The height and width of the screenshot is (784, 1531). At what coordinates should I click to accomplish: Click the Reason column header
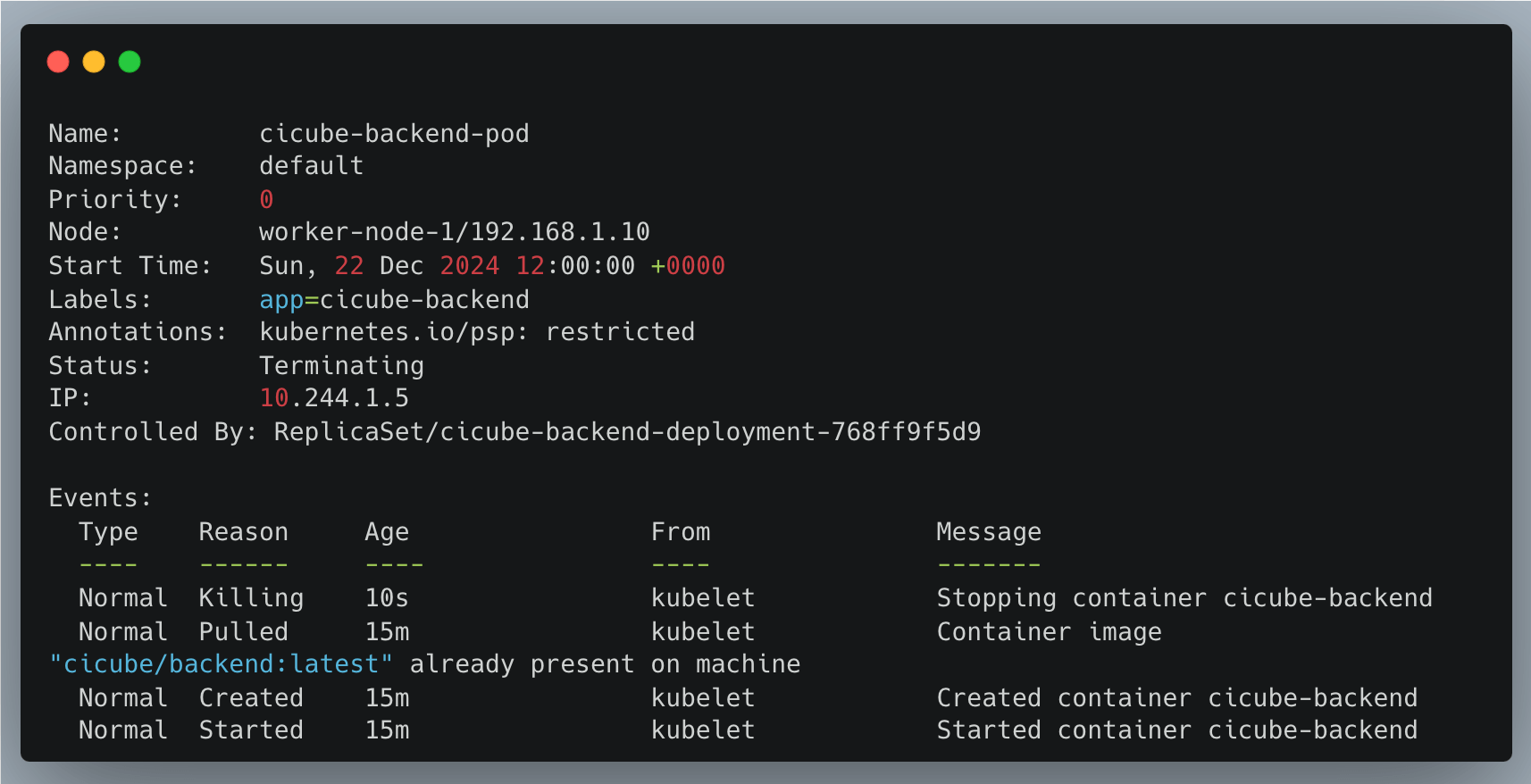(243, 532)
